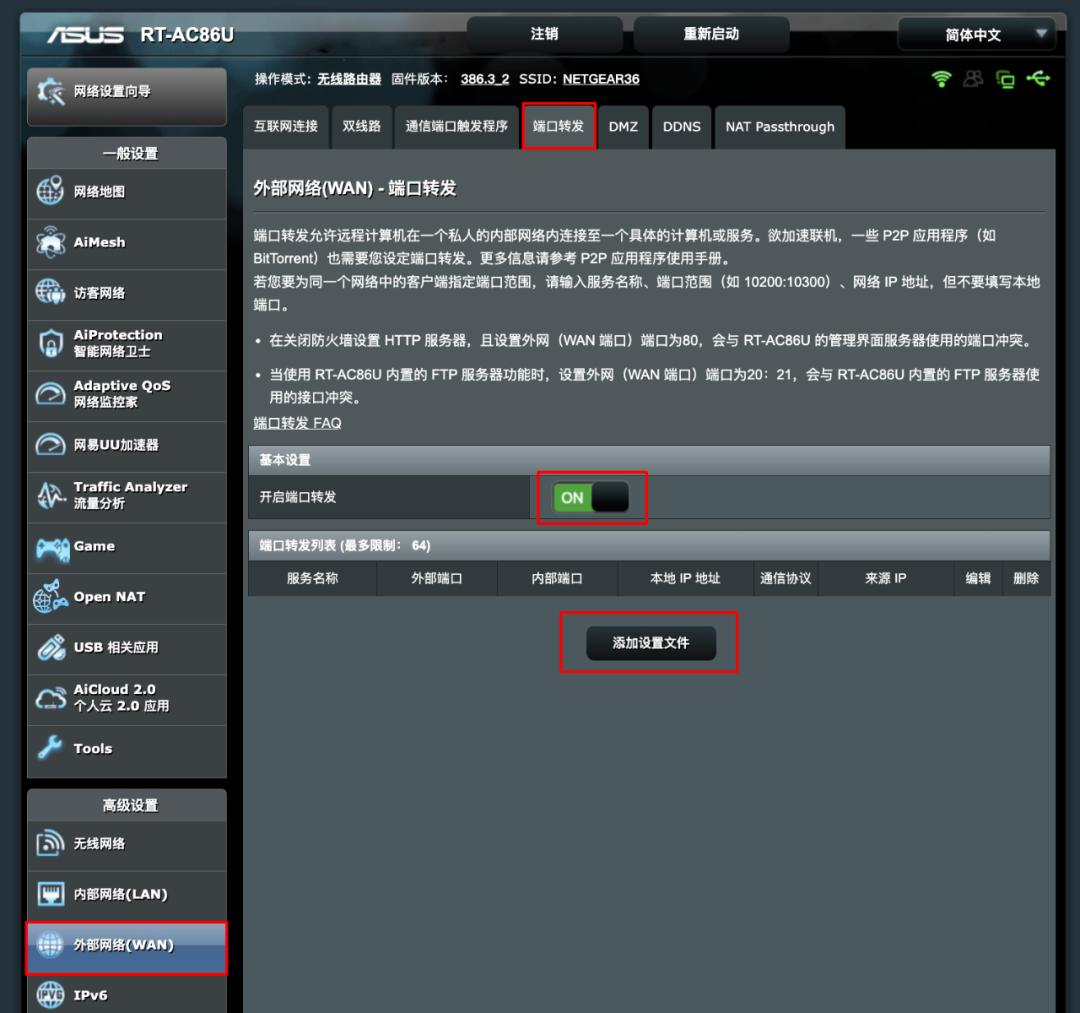This screenshot has width=1080, height=1013.
Task: Open the Game controller icon
Action: pyautogui.click(x=52, y=549)
